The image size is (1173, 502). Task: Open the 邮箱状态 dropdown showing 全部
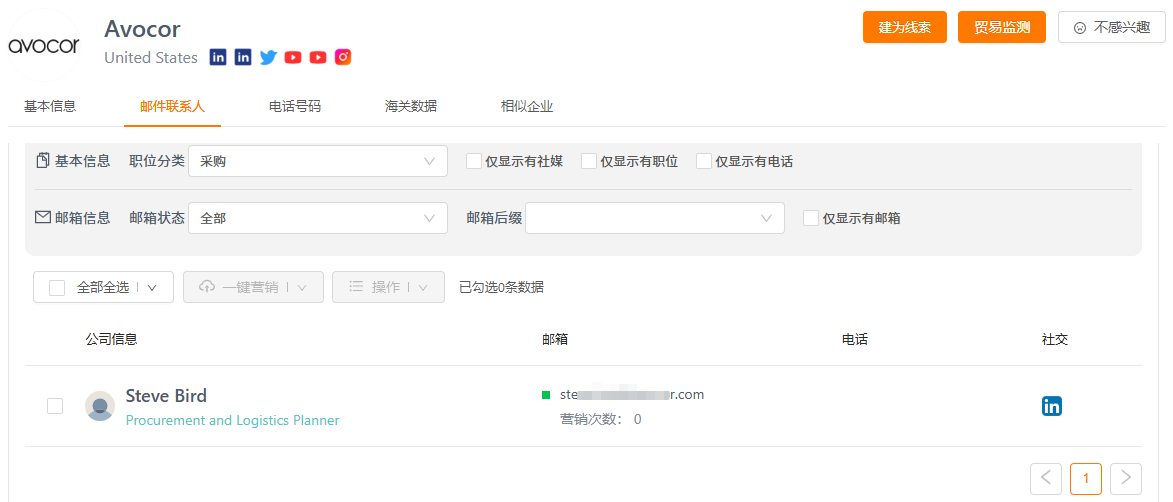(x=318, y=218)
